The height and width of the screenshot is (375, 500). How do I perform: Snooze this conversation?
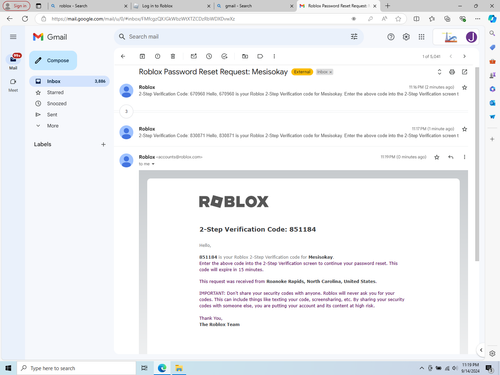(209, 56)
